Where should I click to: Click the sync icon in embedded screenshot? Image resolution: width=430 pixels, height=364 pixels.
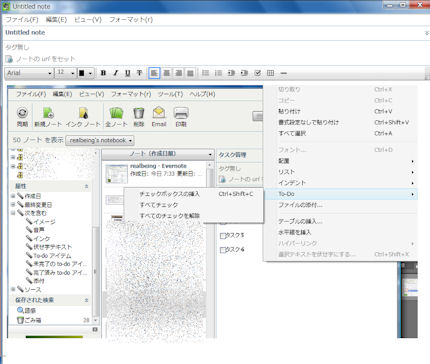point(22,113)
